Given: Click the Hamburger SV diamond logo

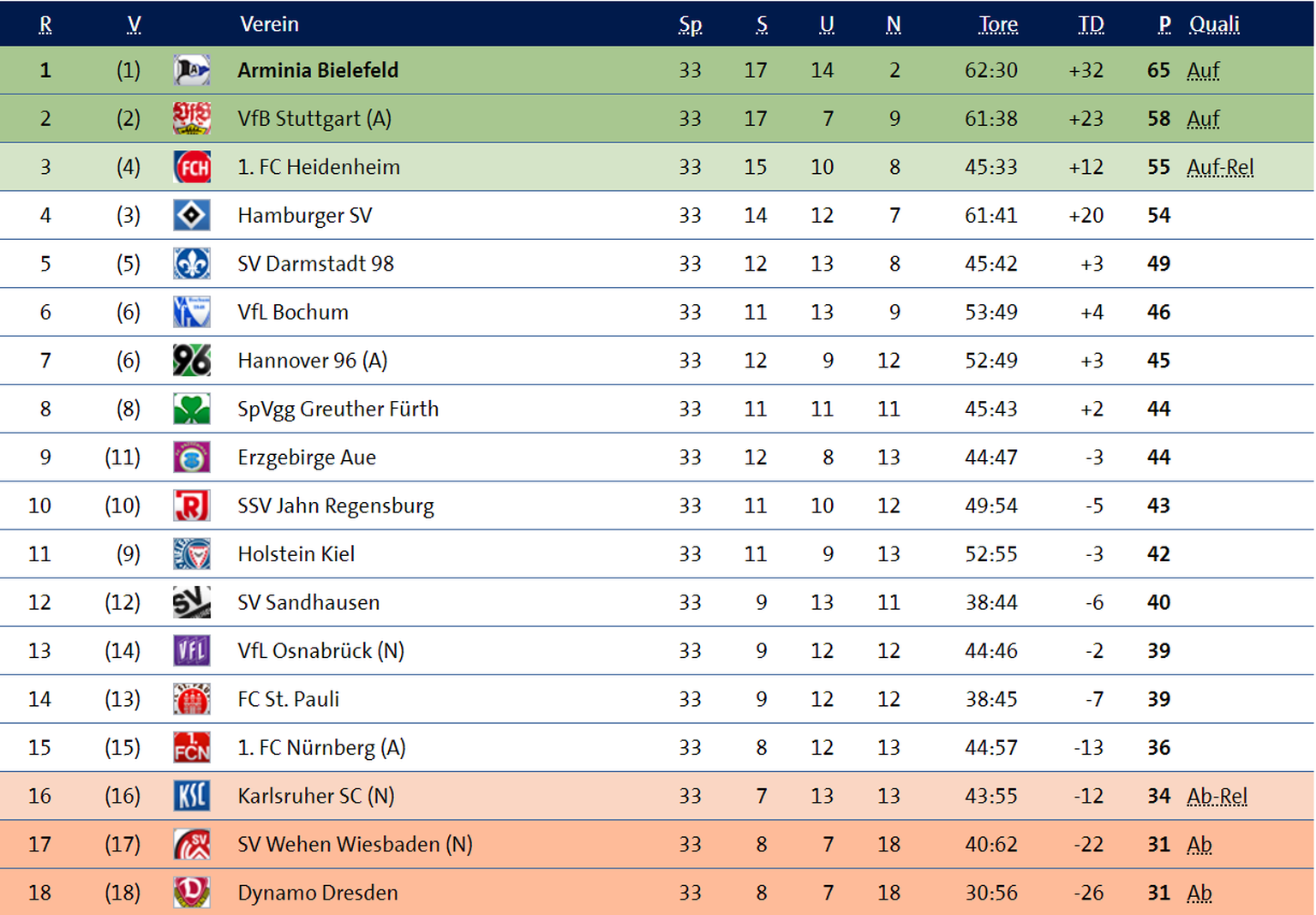Looking at the screenshot, I should [x=191, y=215].
